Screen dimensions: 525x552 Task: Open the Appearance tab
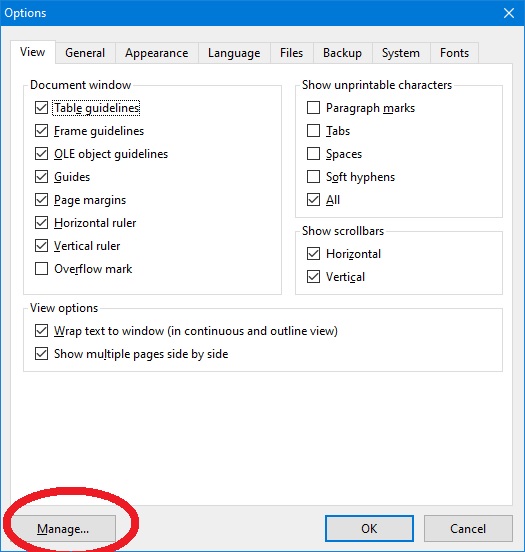(x=157, y=53)
